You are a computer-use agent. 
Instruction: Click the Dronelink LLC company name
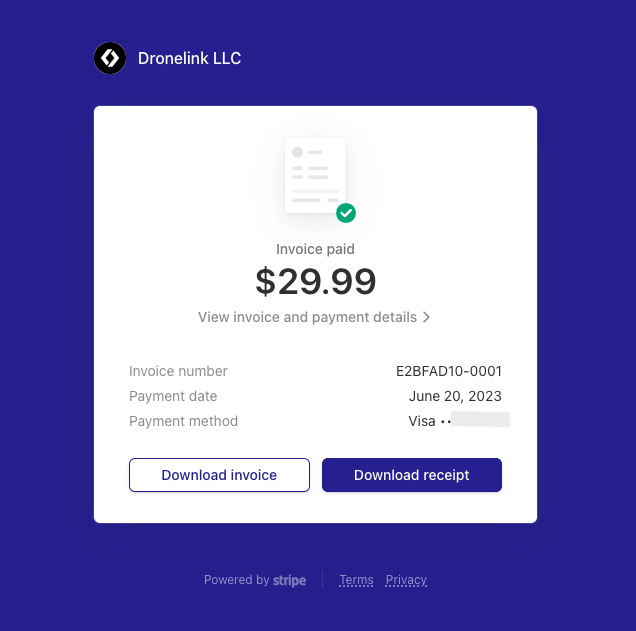(189, 58)
